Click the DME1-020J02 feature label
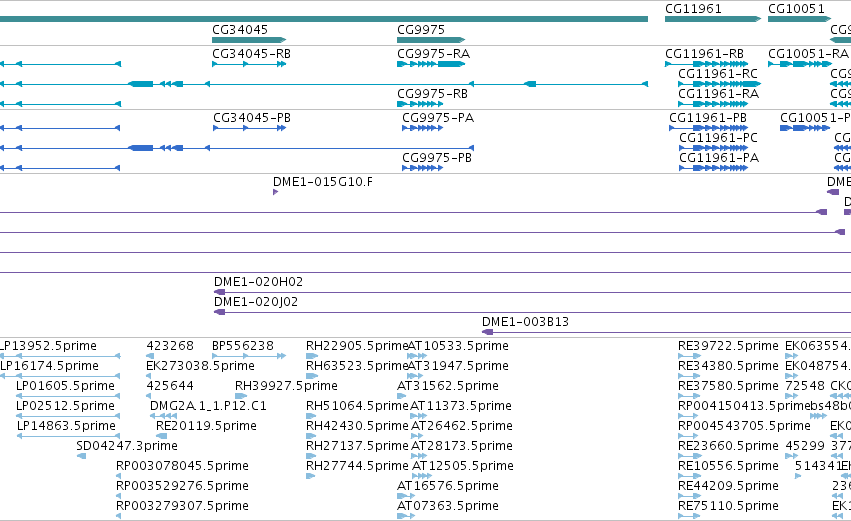The width and height of the screenshot is (851, 521). pos(256,302)
